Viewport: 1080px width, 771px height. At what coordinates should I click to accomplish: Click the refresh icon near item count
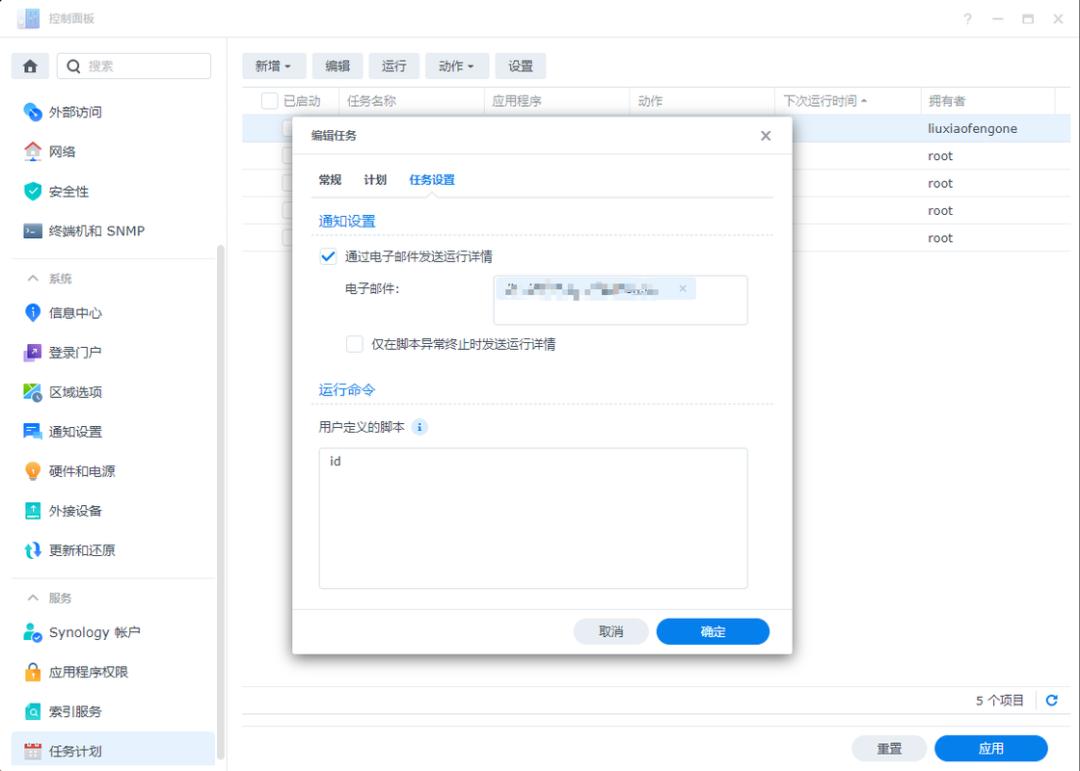coord(1052,701)
